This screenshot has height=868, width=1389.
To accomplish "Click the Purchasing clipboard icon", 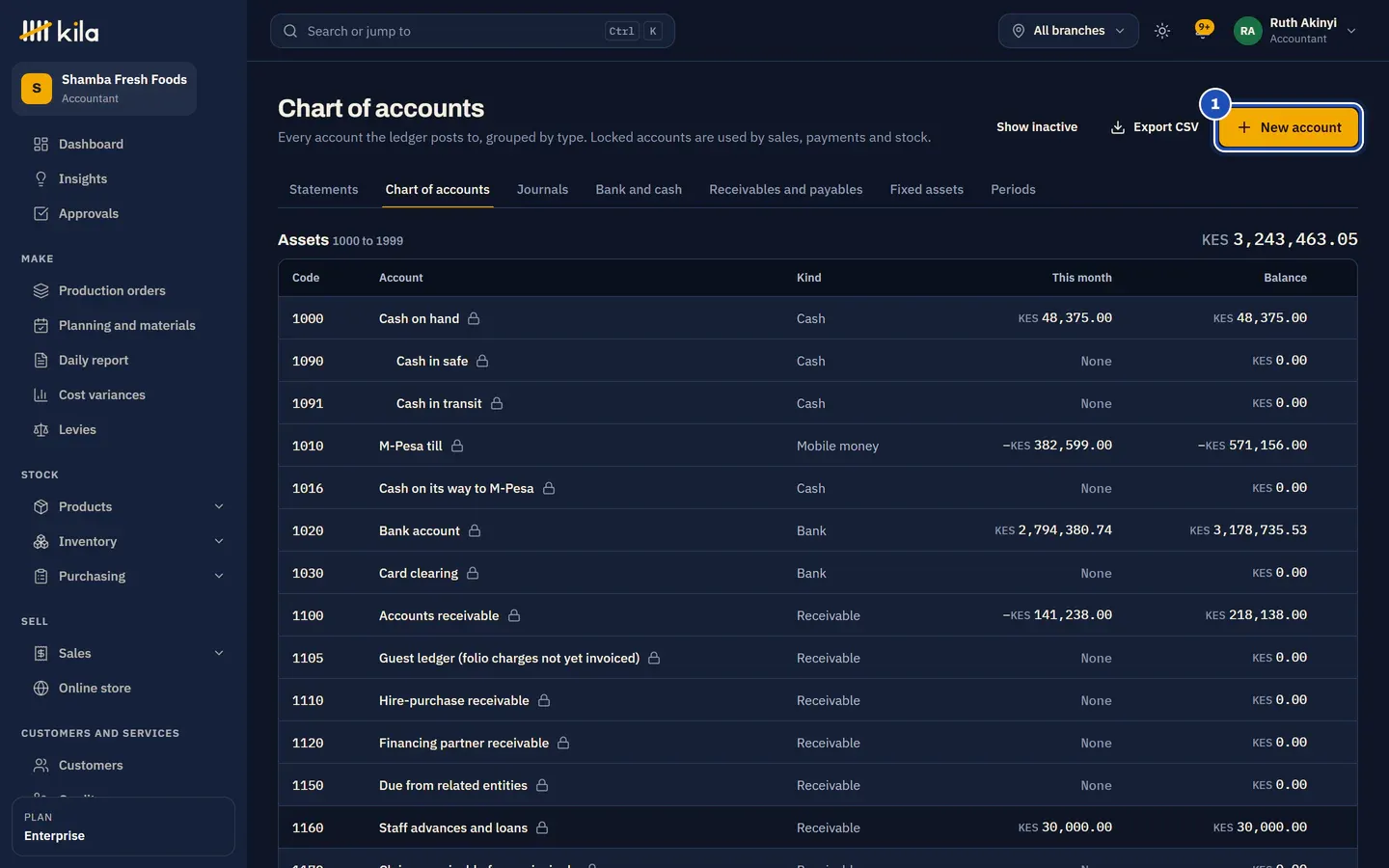I will click(41, 577).
